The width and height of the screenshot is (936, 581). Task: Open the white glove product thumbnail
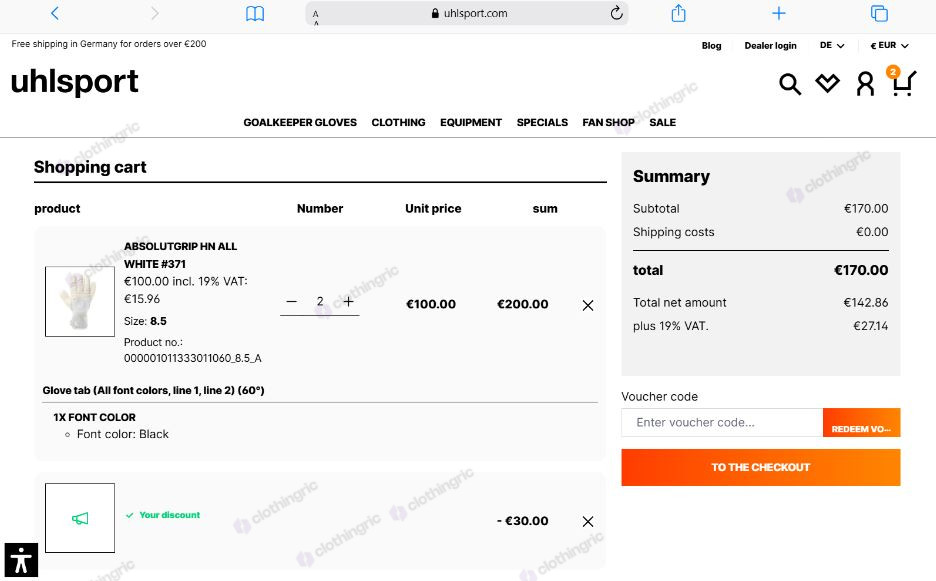[80, 302]
